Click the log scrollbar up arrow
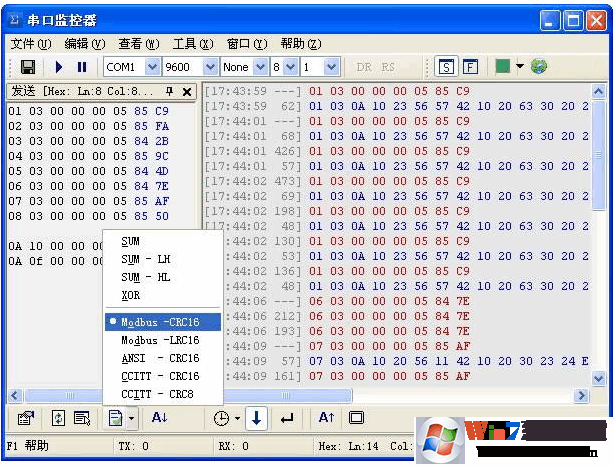Screen dimensions: 614x466 pos(598,92)
